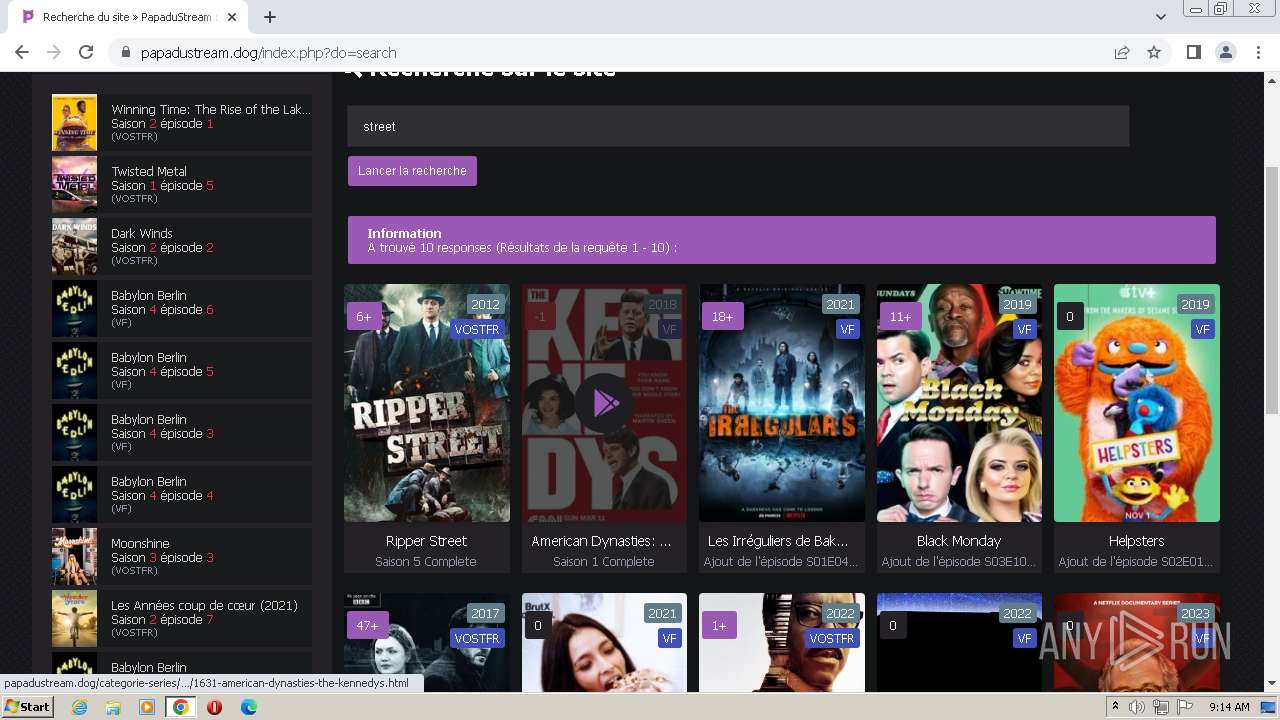Open the 'Les Irréguliers de Bak...' title link

coord(778,541)
